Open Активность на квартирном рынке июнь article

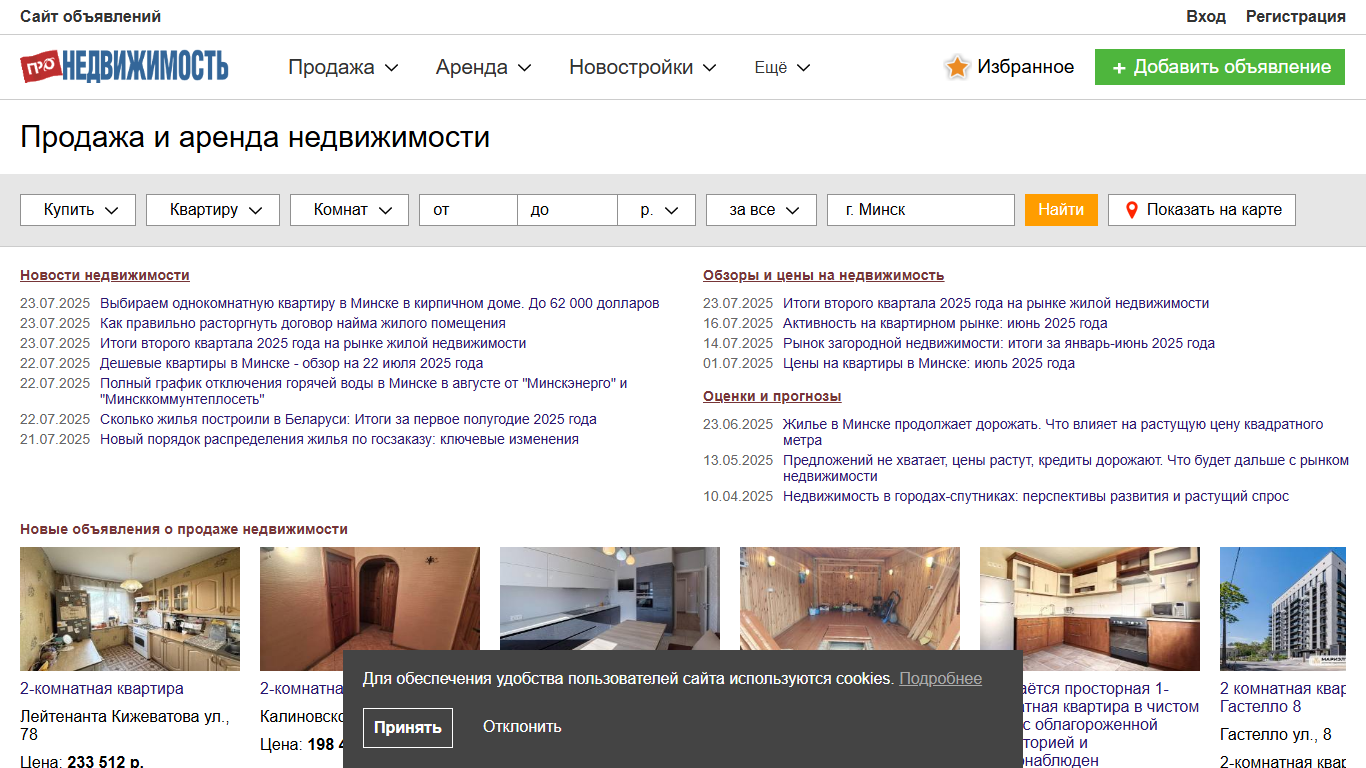[945, 323]
